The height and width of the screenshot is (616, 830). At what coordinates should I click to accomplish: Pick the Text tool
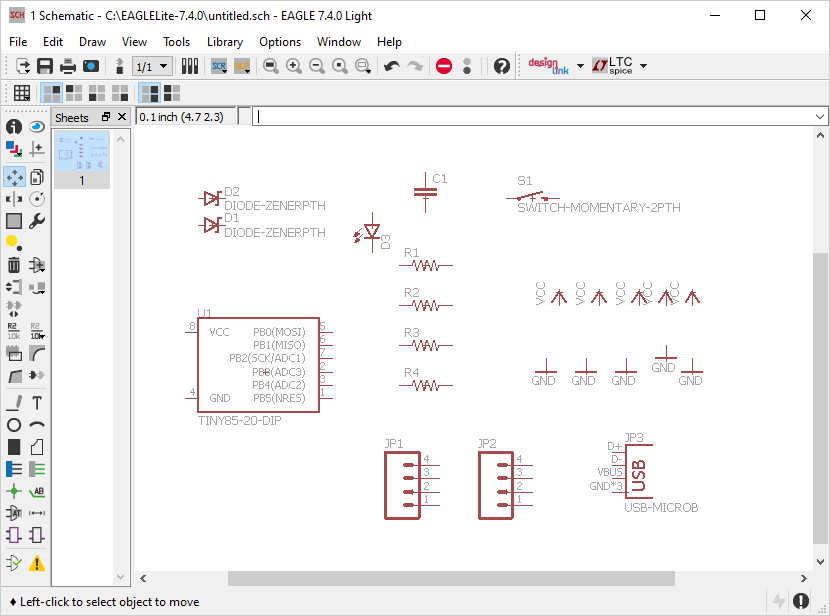click(36, 402)
